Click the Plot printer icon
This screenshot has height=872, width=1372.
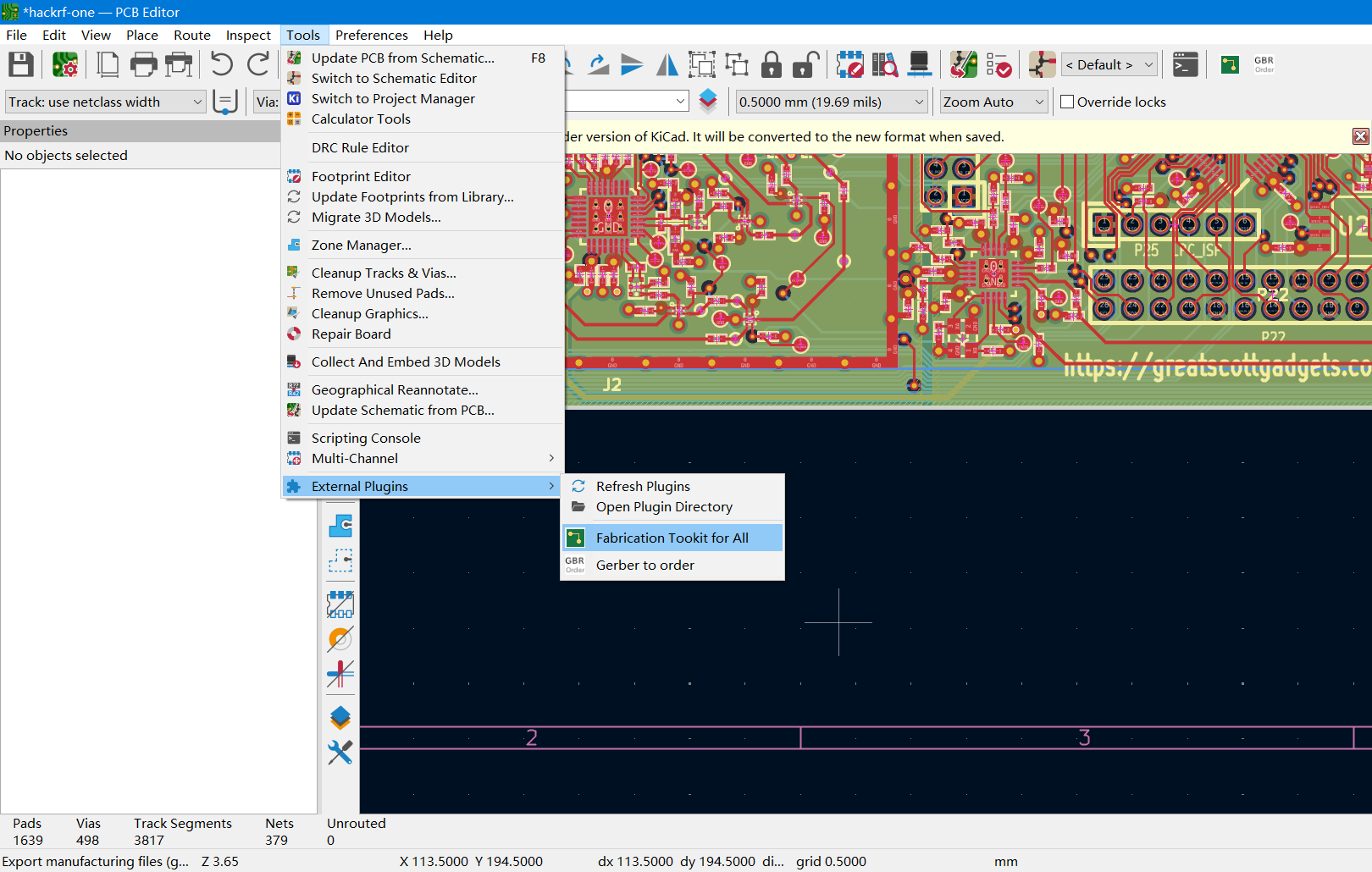[179, 65]
